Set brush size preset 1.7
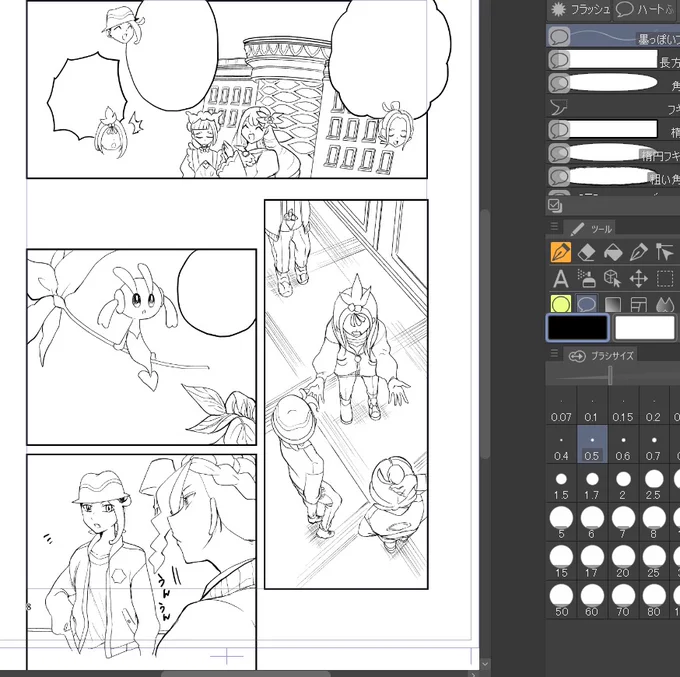 pyautogui.click(x=592, y=484)
